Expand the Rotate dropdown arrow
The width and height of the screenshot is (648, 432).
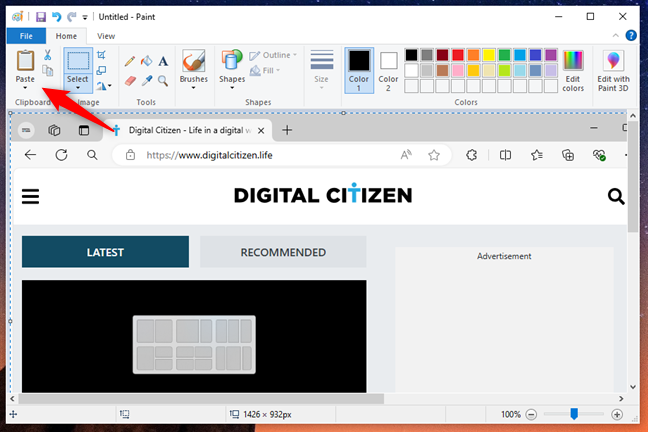[x=110, y=86]
